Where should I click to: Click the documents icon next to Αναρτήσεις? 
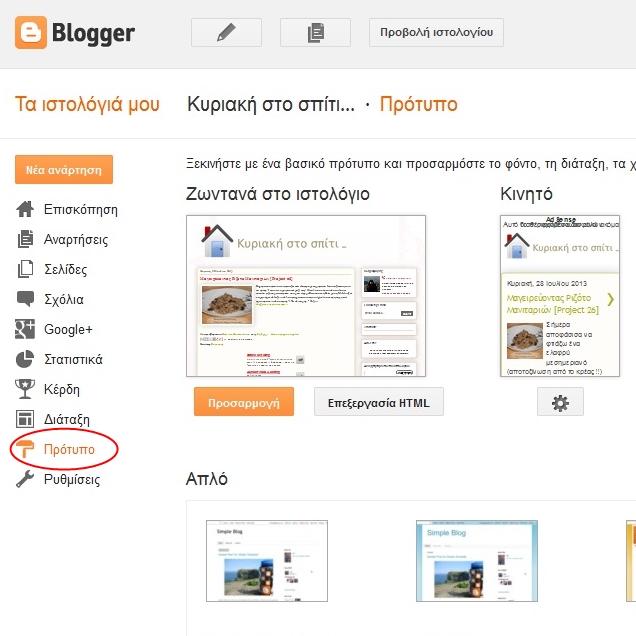pyautogui.click(x=25, y=239)
